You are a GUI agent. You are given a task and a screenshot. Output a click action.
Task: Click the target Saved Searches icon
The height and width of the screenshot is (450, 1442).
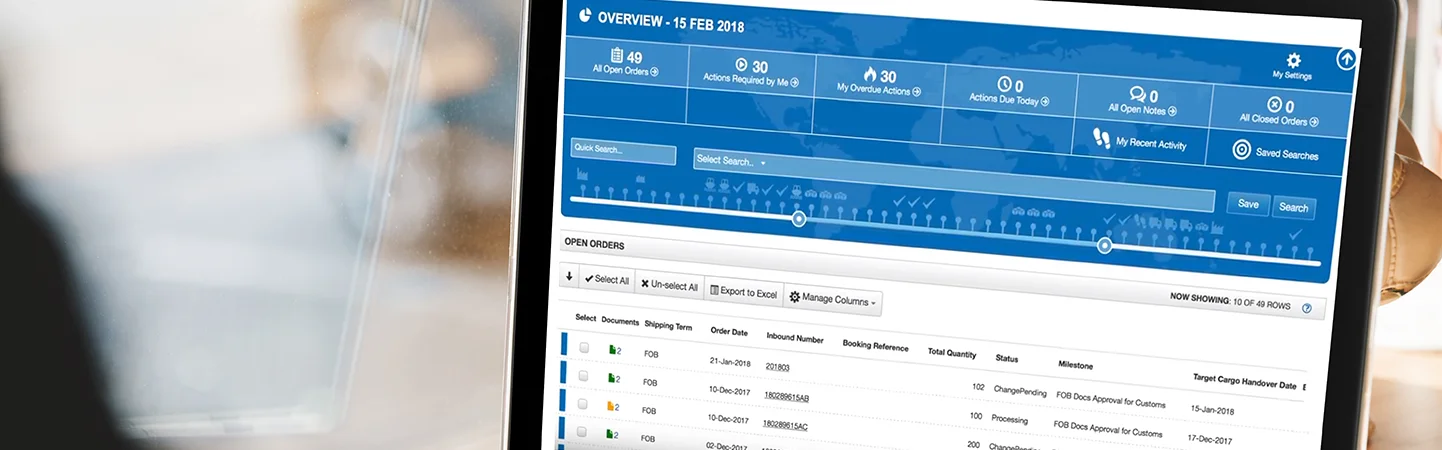pos(1241,150)
